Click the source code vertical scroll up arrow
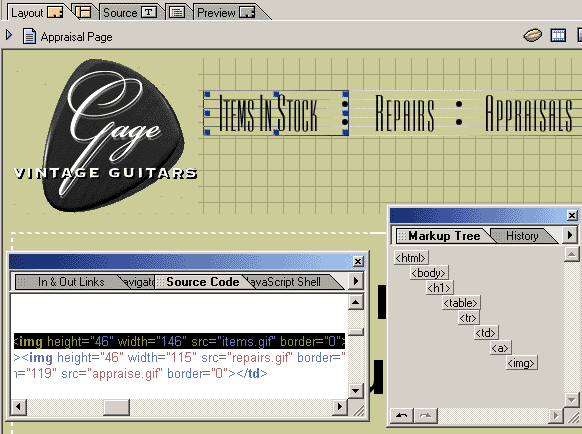The width and height of the screenshot is (582, 434). pyautogui.click(x=356, y=302)
